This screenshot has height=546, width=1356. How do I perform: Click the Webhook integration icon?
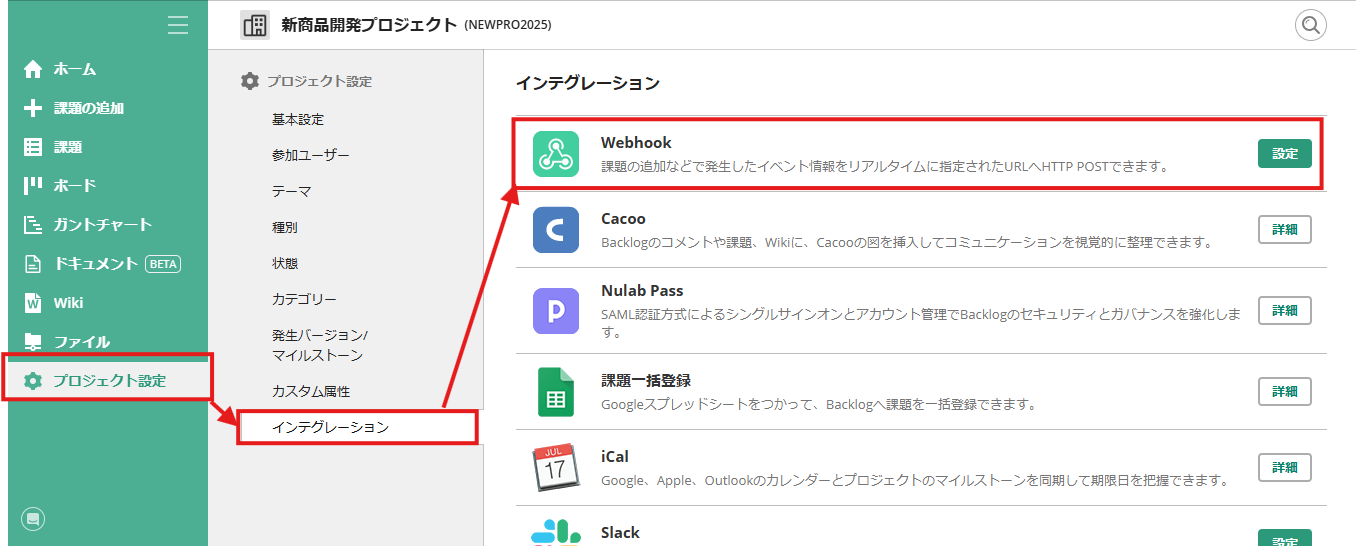tap(556, 154)
